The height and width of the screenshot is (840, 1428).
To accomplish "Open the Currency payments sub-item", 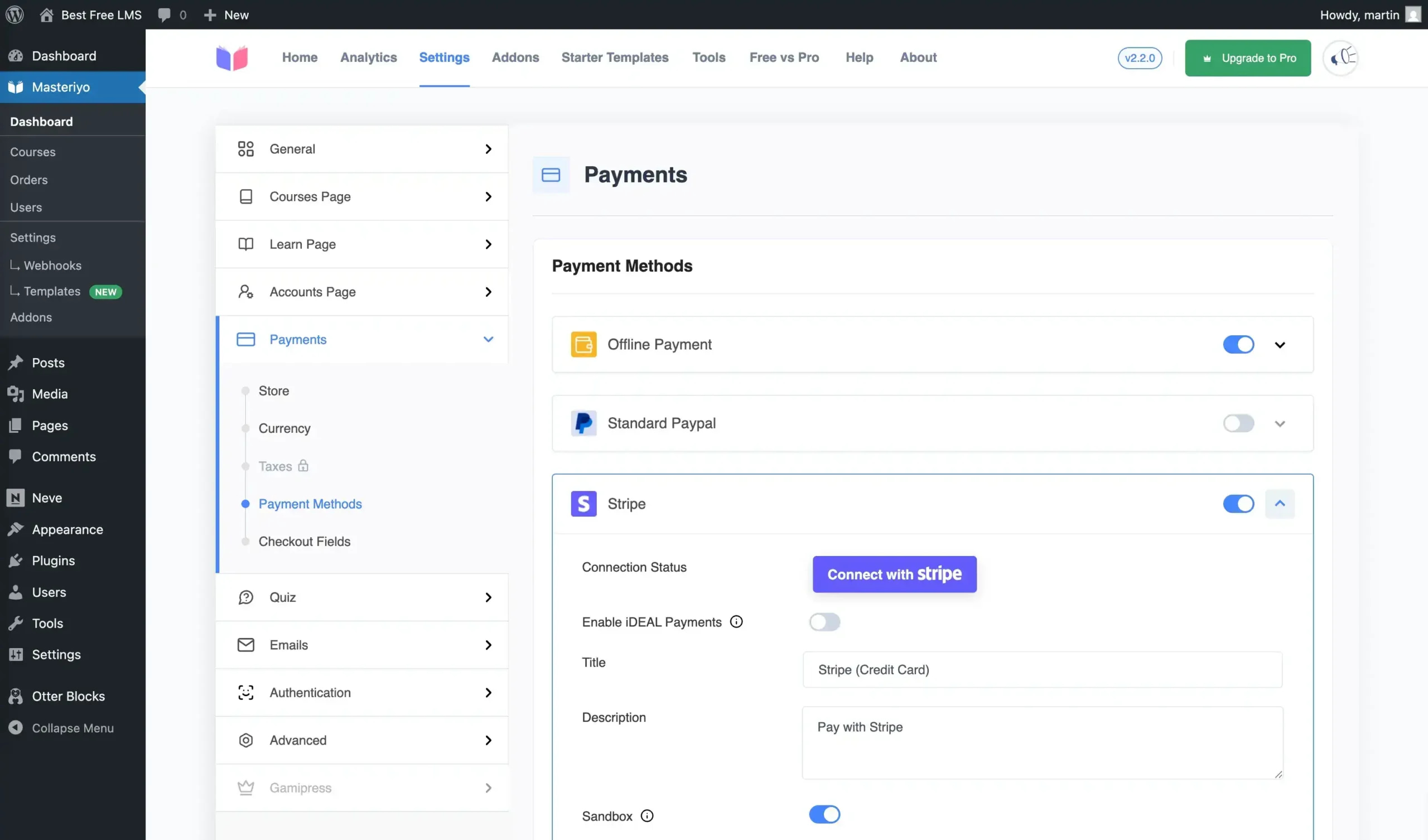I will (284, 428).
